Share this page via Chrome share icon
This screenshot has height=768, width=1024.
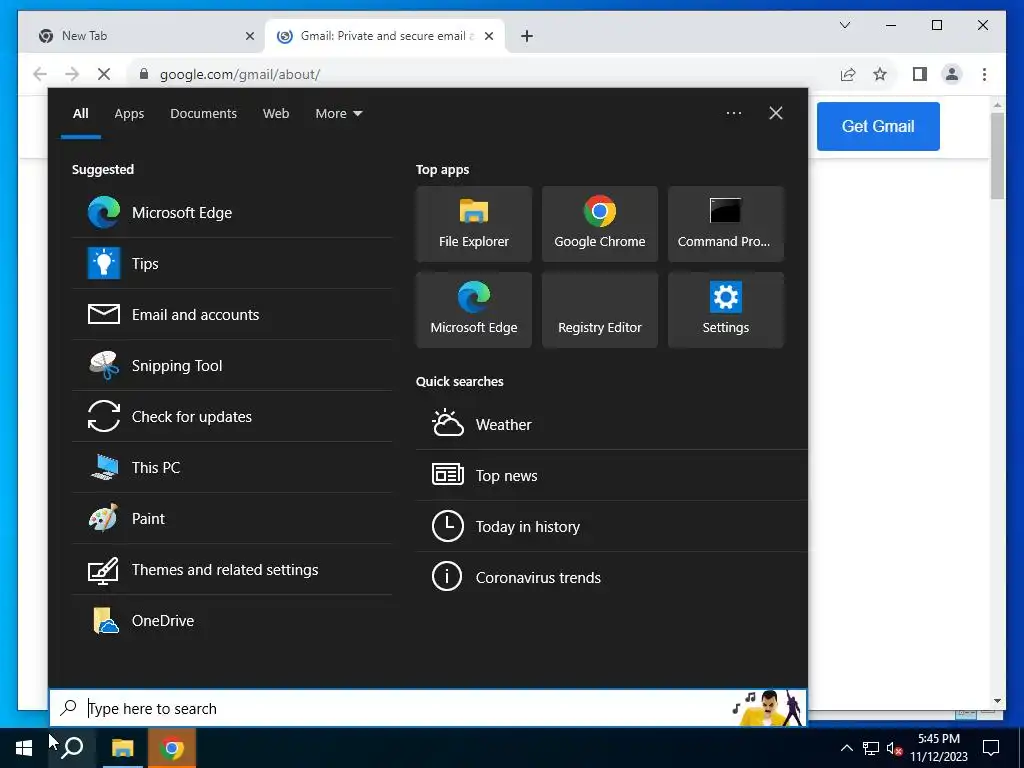(x=848, y=74)
